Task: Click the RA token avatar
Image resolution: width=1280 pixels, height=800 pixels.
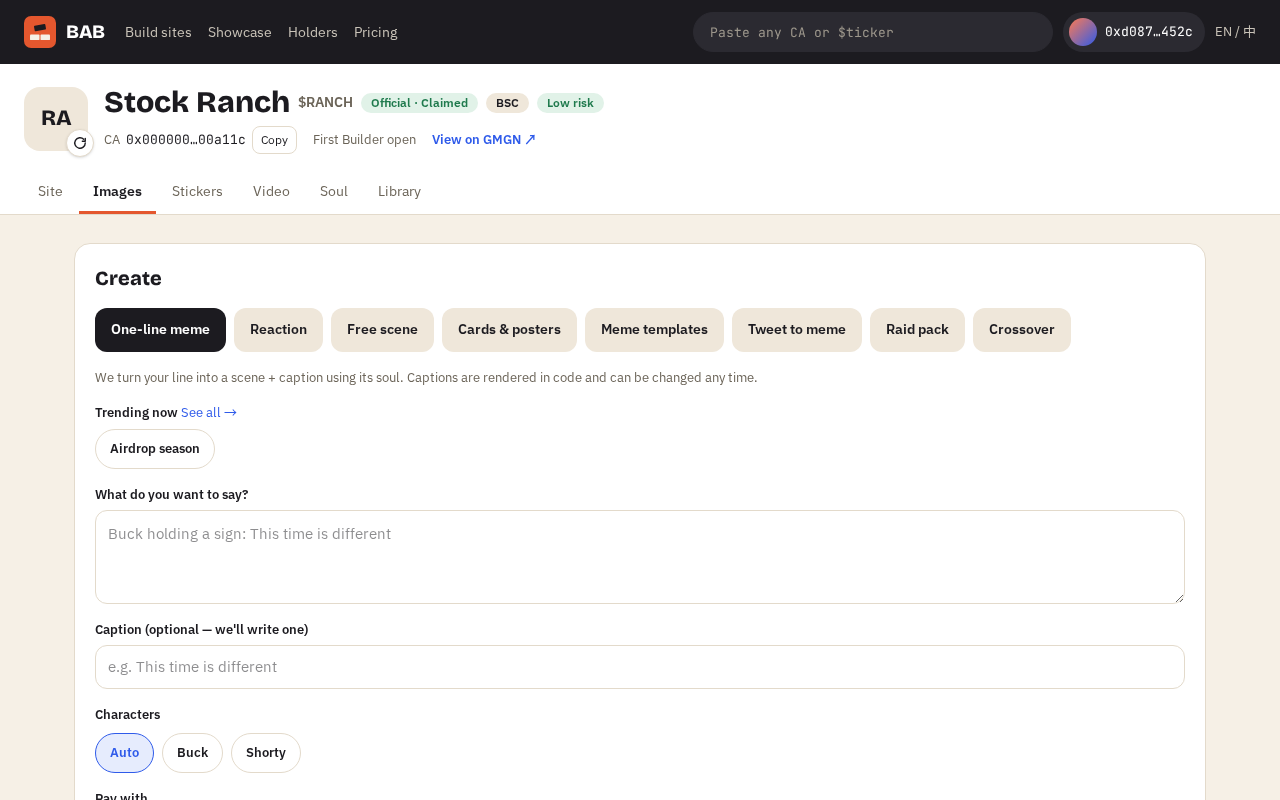Action: point(56,119)
